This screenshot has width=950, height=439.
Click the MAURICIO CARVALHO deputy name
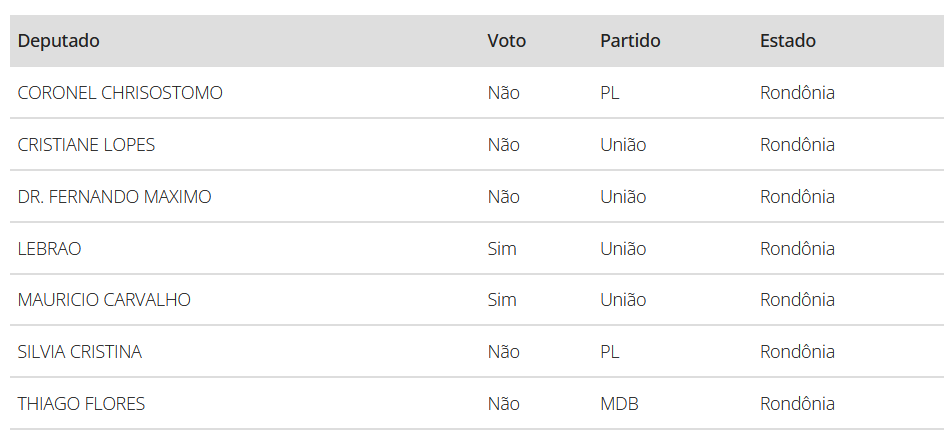[x=104, y=300]
